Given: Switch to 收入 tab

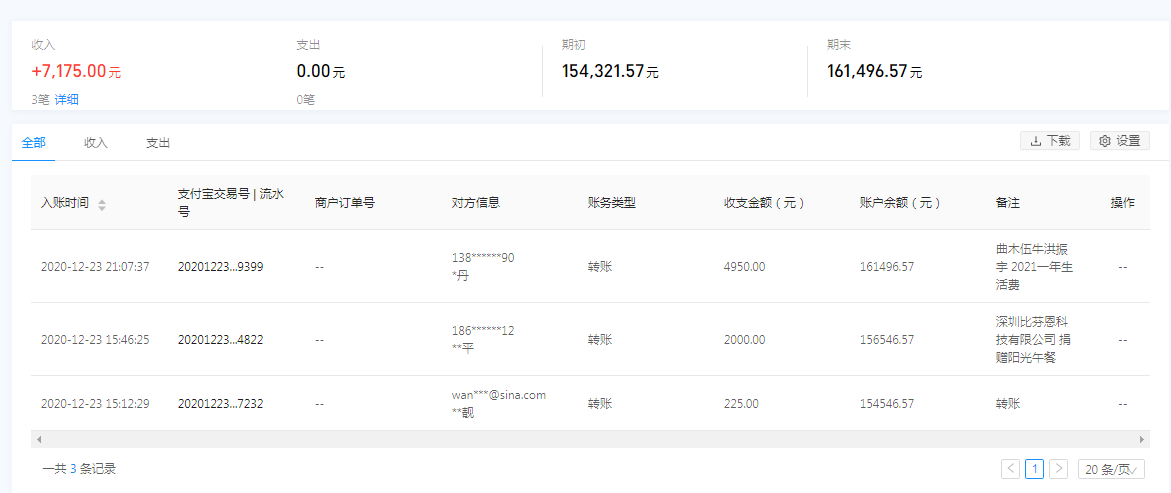Looking at the screenshot, I should pos(96,143).
